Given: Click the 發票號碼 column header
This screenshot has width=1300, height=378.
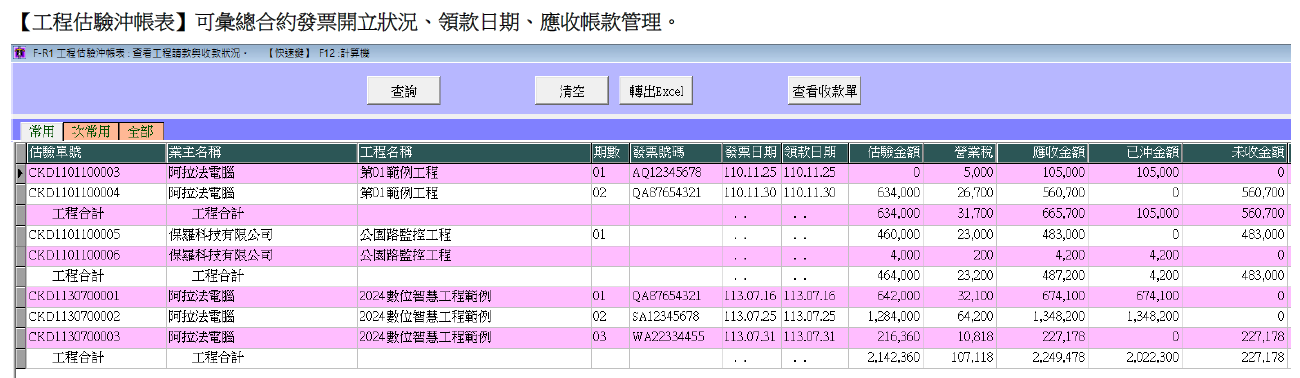Looking at the screenshot, I should coord(675,153).
